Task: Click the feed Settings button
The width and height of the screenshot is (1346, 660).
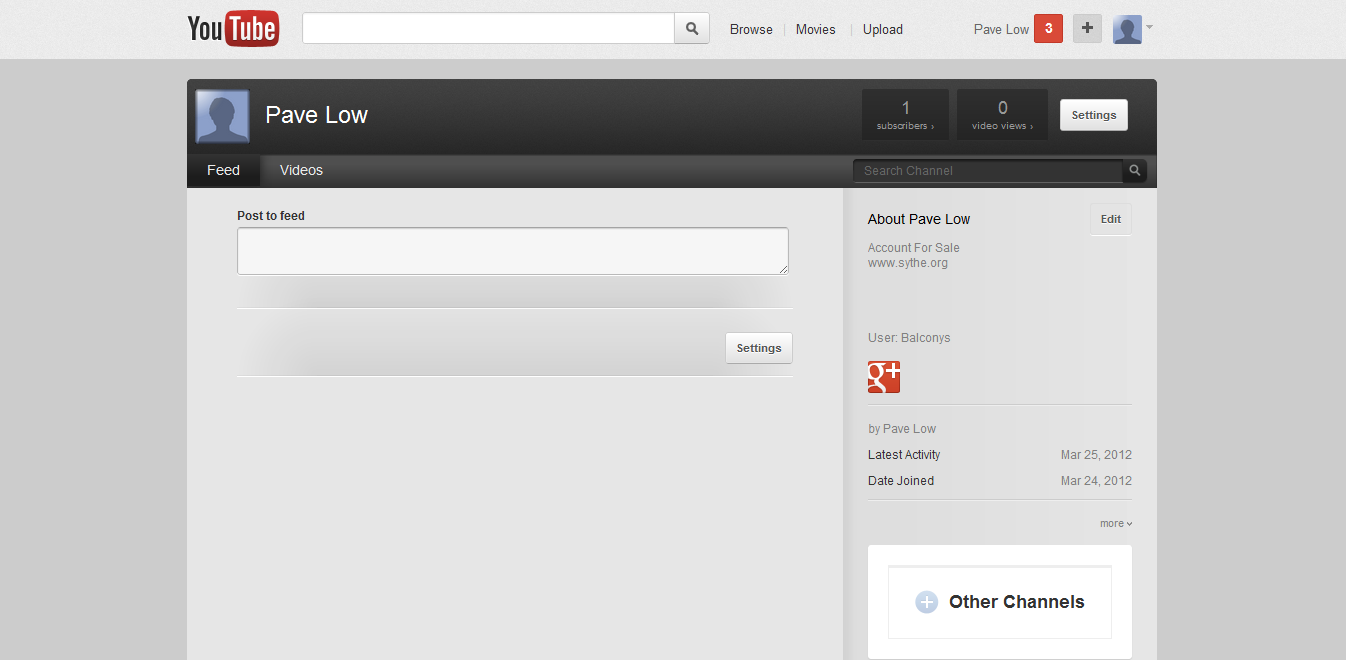Action: coord(759,348)
